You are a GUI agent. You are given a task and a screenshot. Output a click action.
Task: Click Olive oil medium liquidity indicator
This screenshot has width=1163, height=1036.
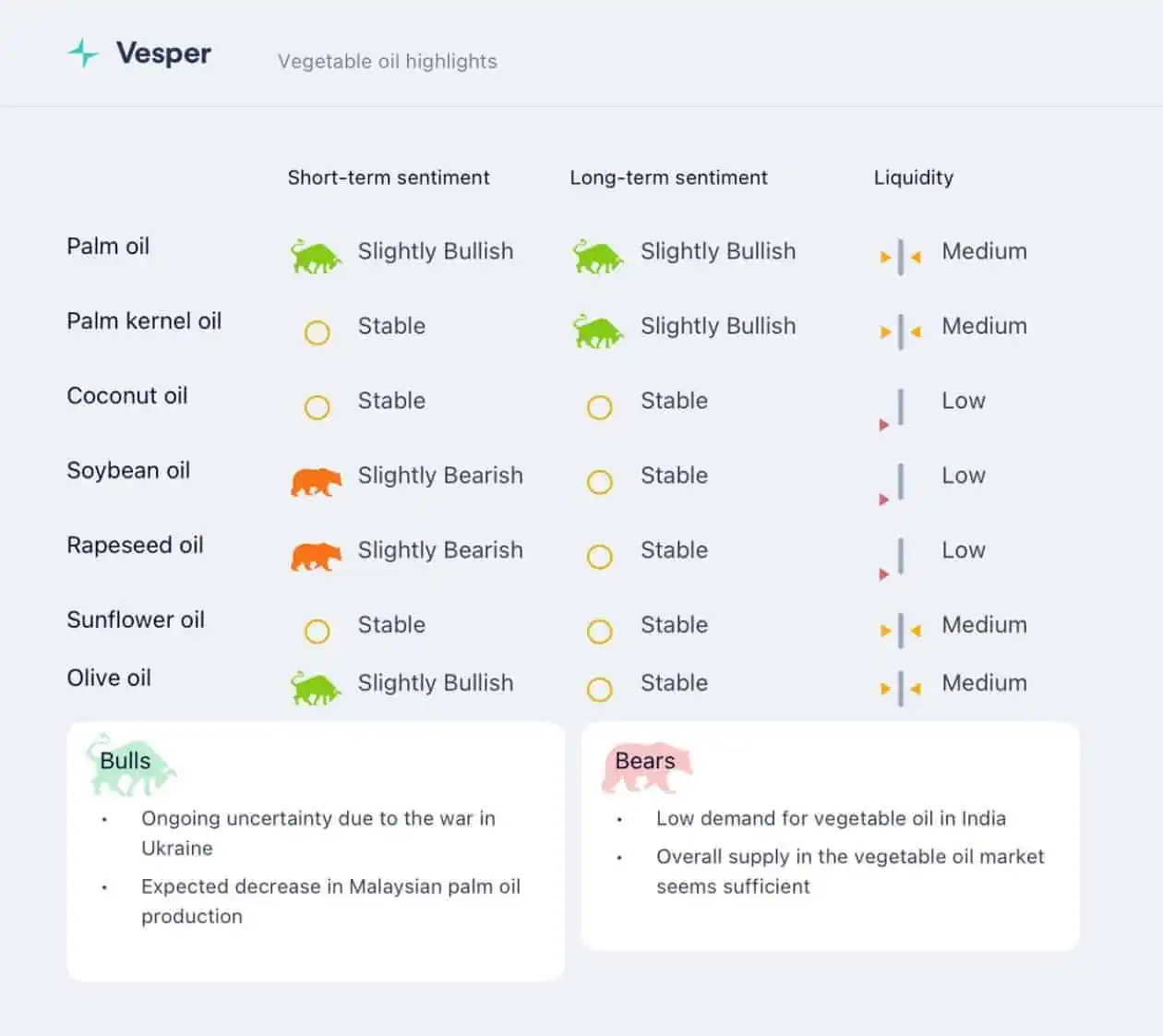tap(901, 688)
